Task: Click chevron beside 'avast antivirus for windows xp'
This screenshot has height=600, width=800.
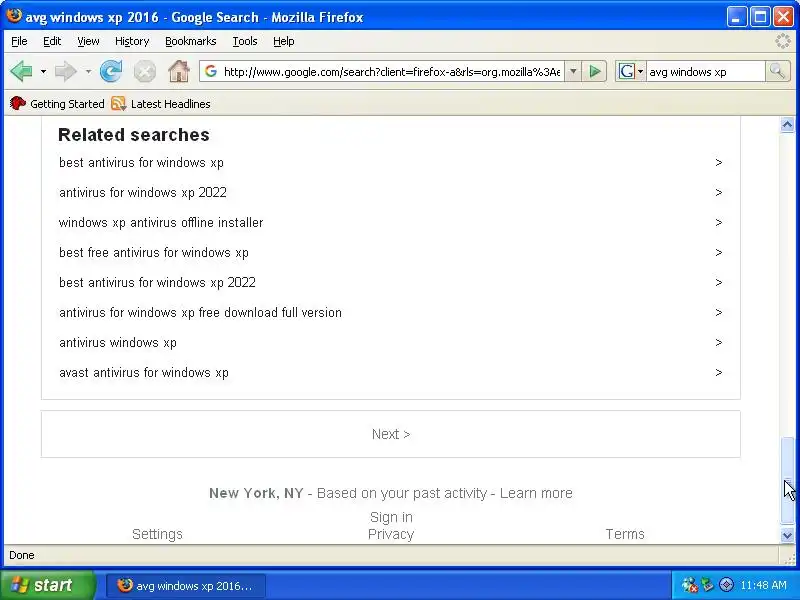Action: pos(718,372)
